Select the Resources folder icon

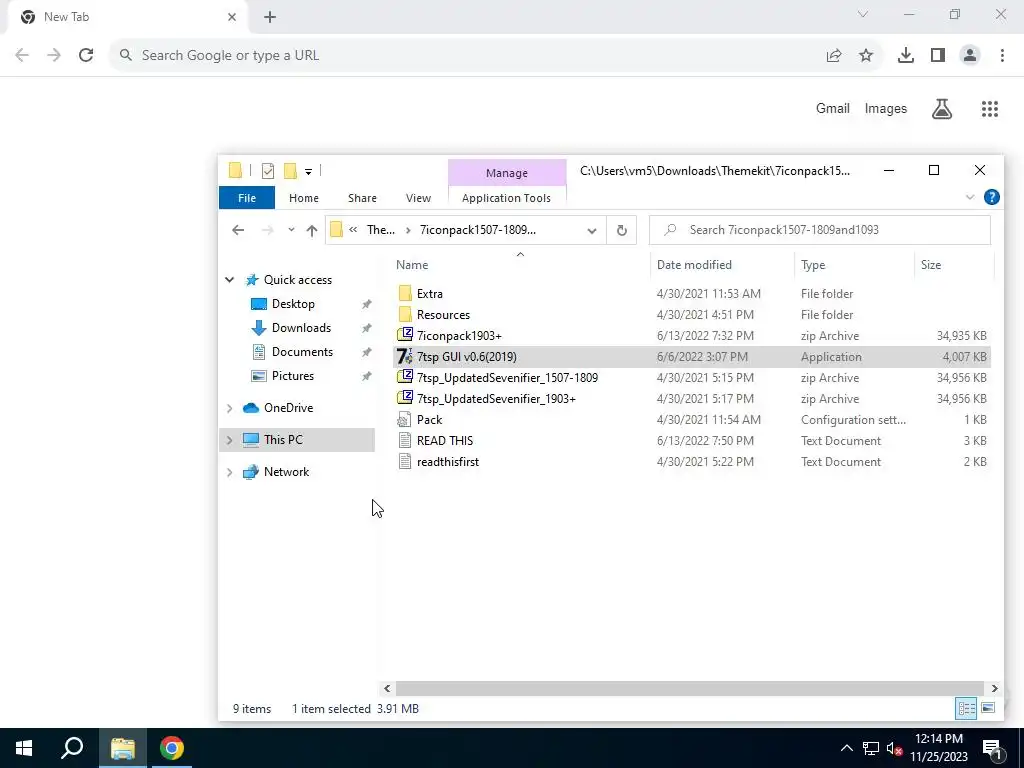(405, 315)
